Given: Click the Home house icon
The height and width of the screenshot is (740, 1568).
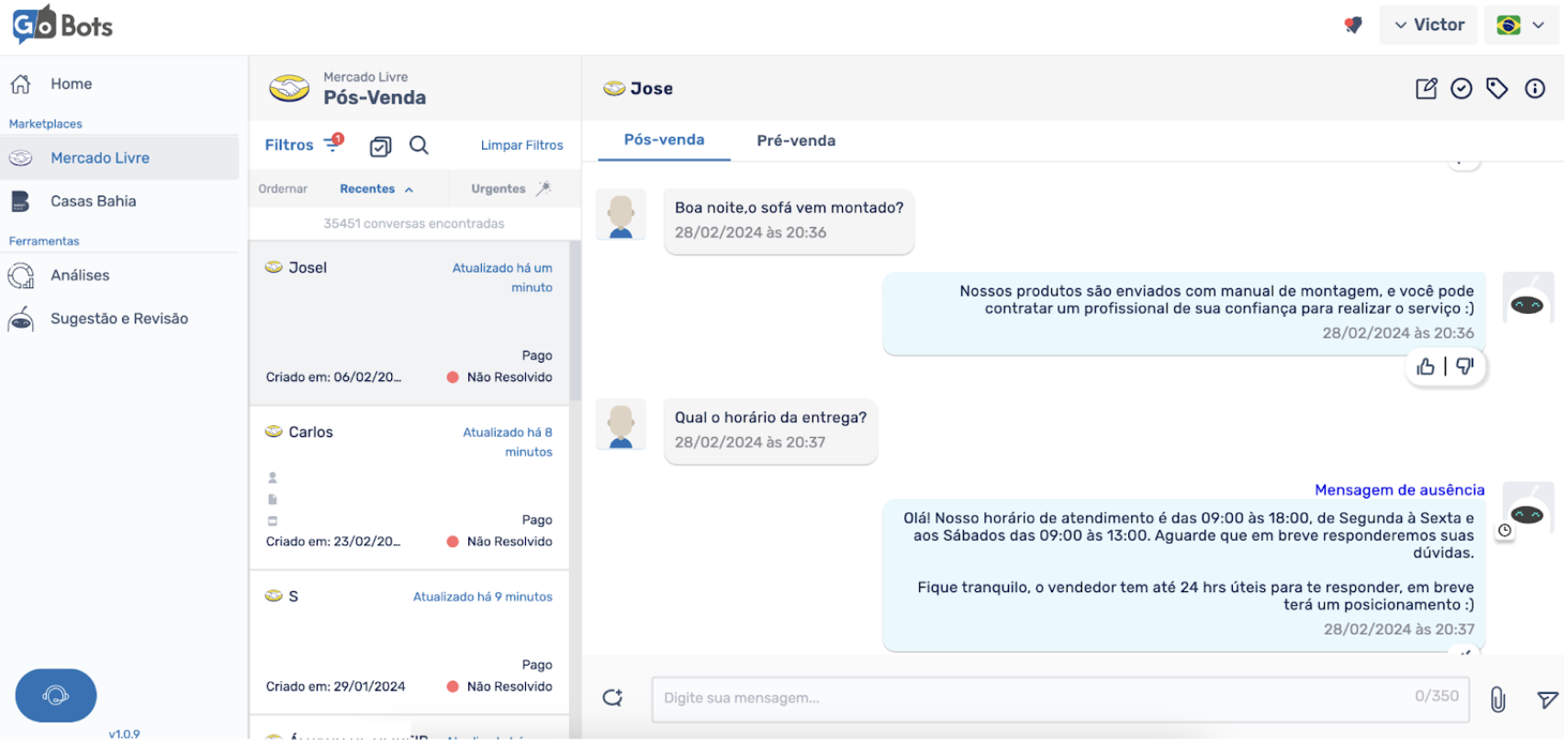Looking at the screenshot, I should click(x=21, y=84).
